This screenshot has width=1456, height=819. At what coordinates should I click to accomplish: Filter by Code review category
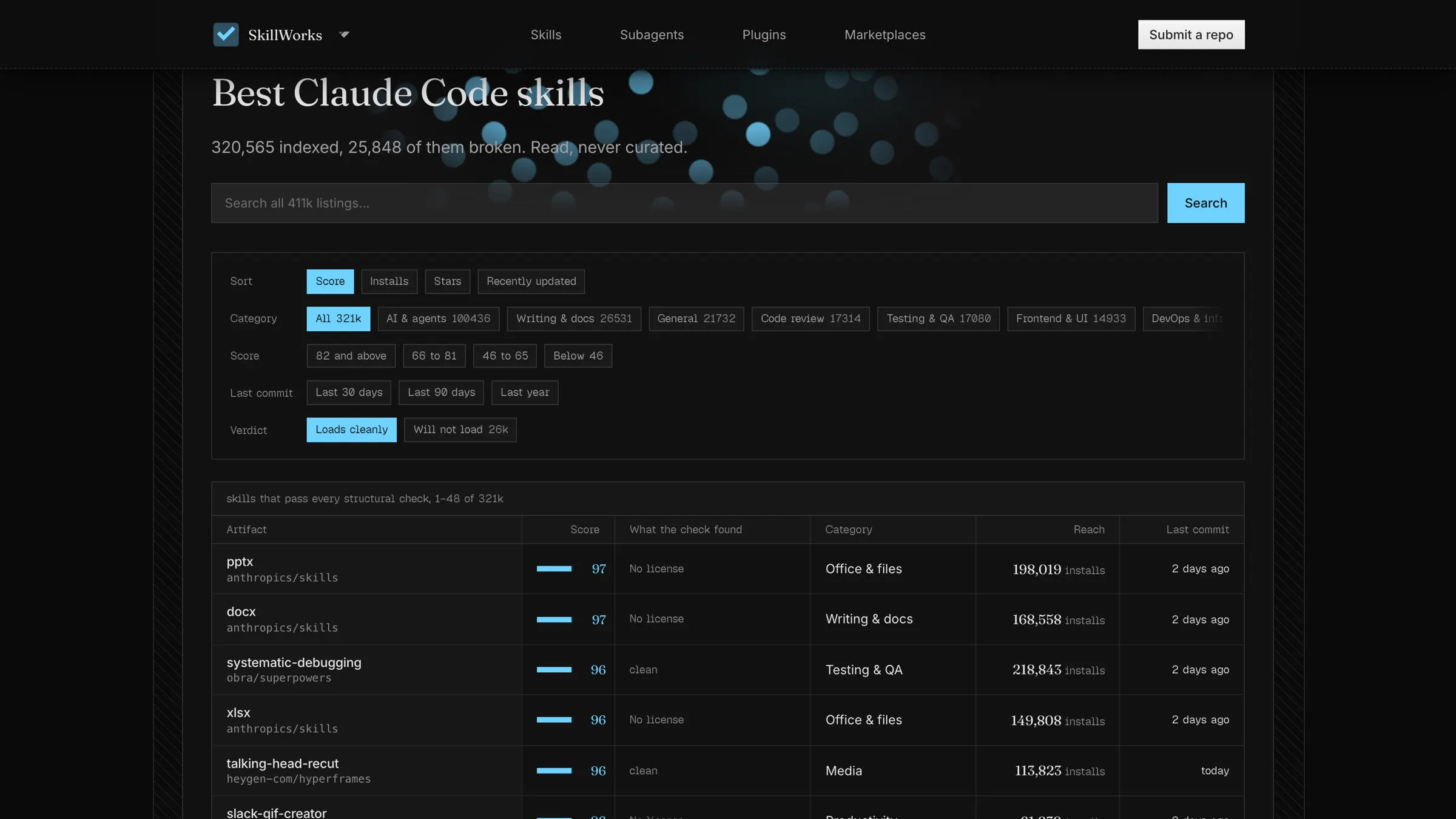click(811, 318)
